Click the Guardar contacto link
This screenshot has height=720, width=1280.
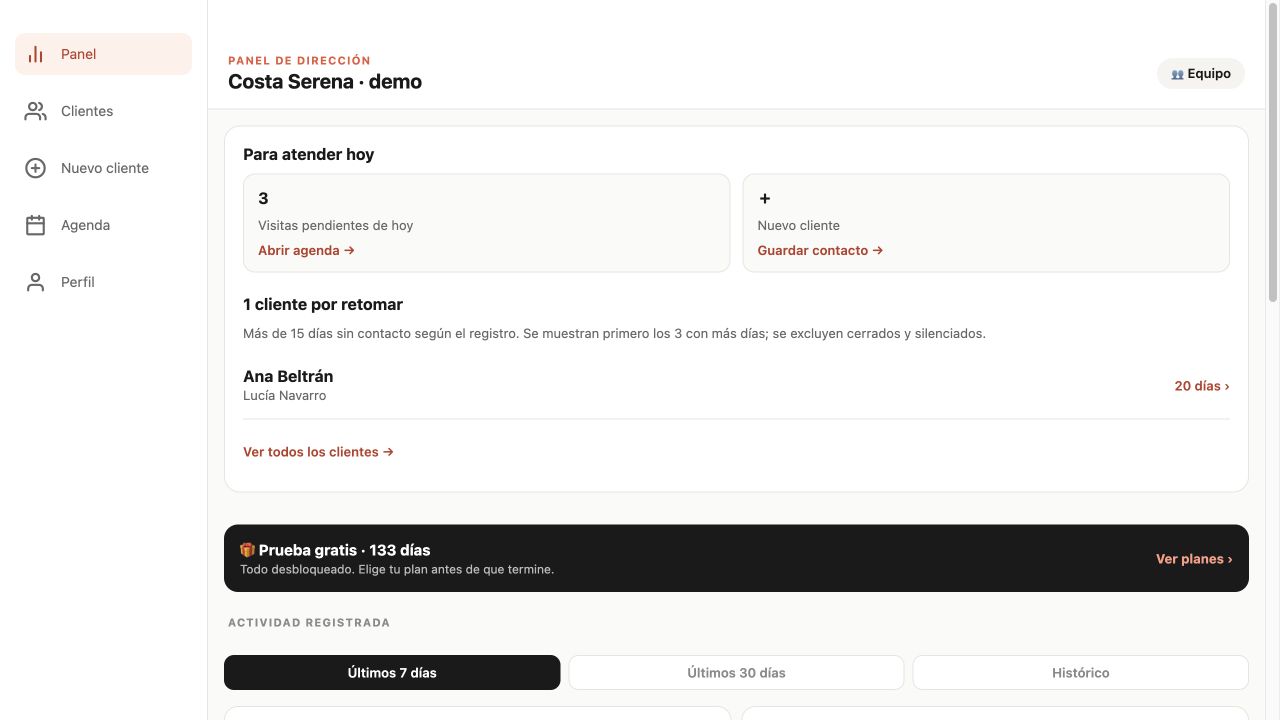pyautogui.click(x=820, y=250)
